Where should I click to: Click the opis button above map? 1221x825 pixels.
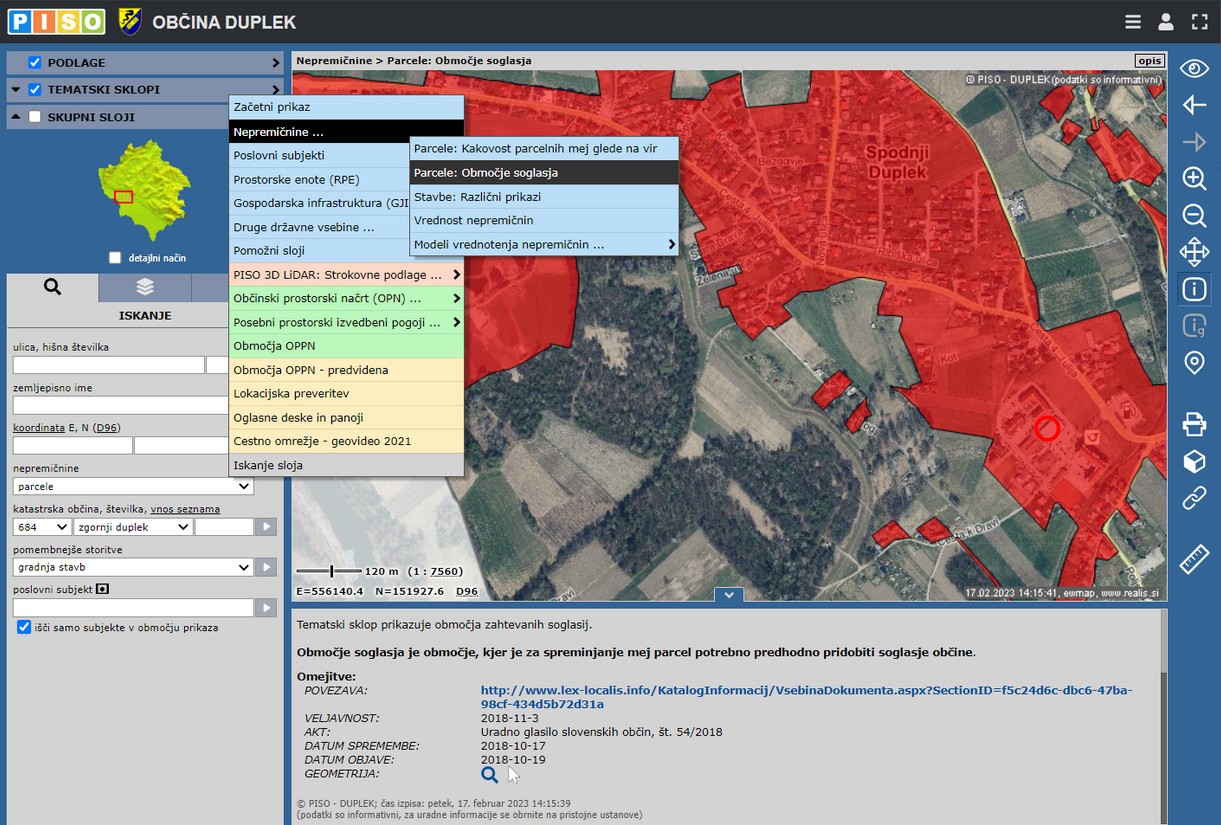1149,60
